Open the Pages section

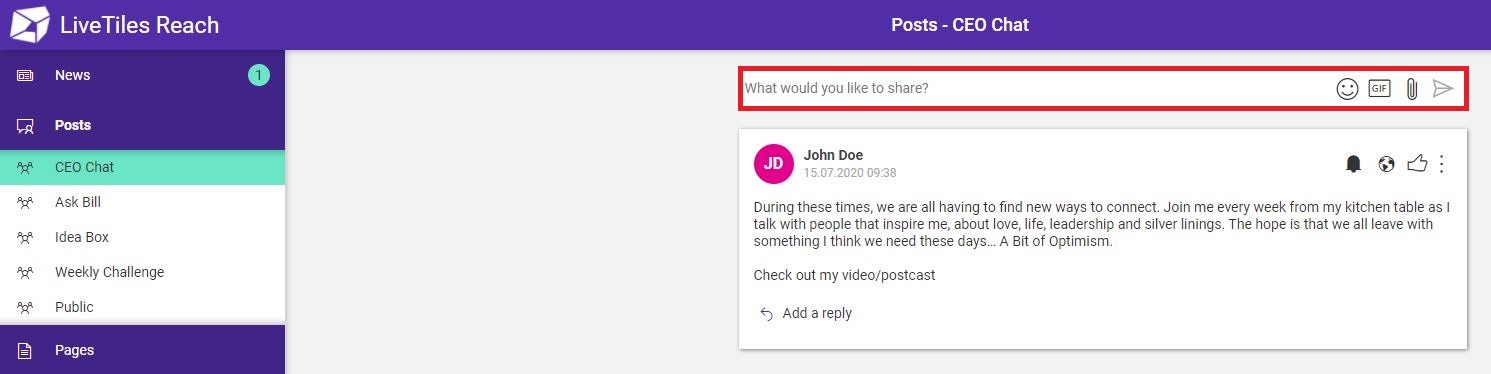[142, 350]
